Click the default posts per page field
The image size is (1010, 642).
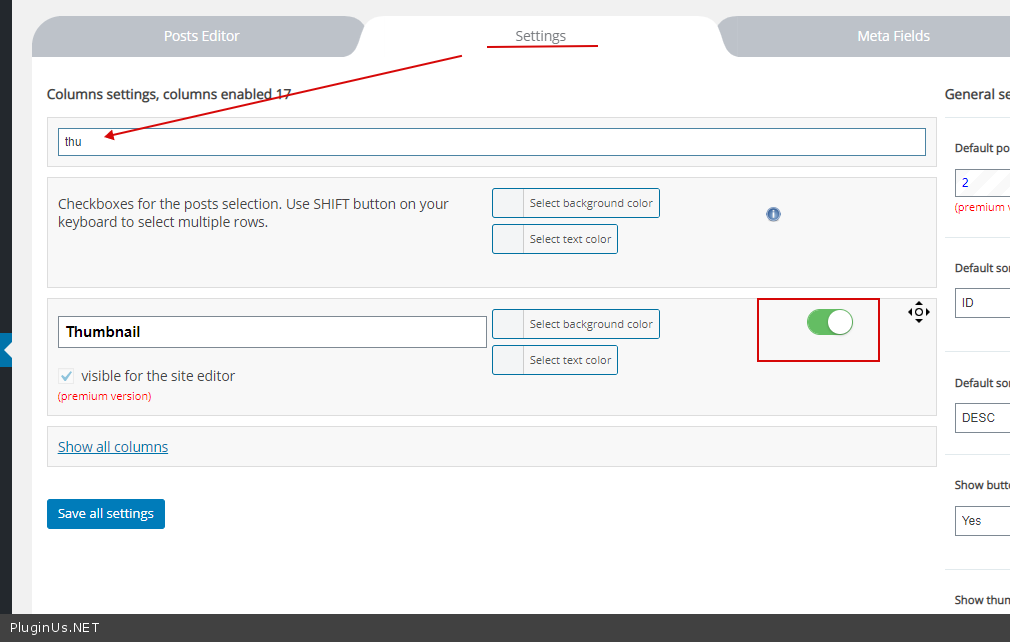[982, 183]
